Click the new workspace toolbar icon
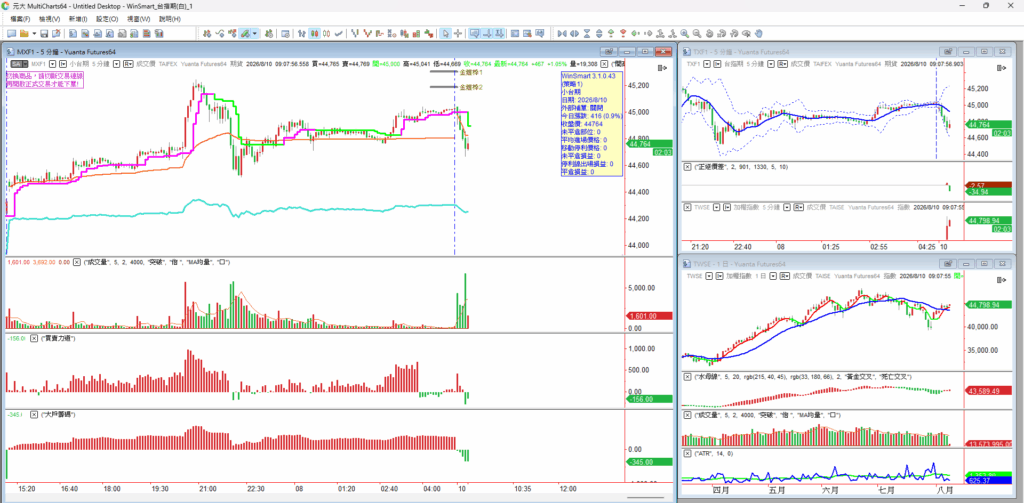 click(11, 33)
